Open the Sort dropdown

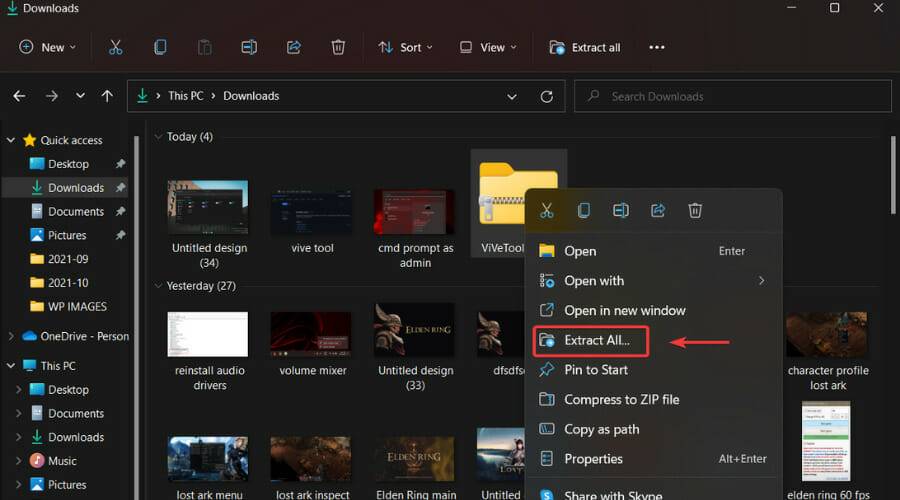(x=405, y=47)
